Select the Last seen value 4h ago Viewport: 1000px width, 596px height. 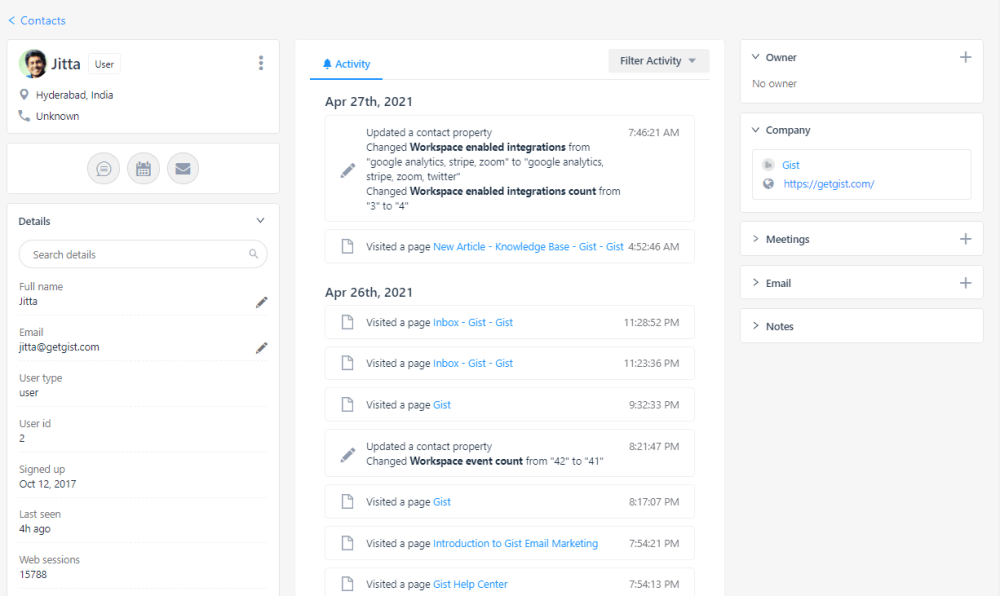(x=34, y=528)
